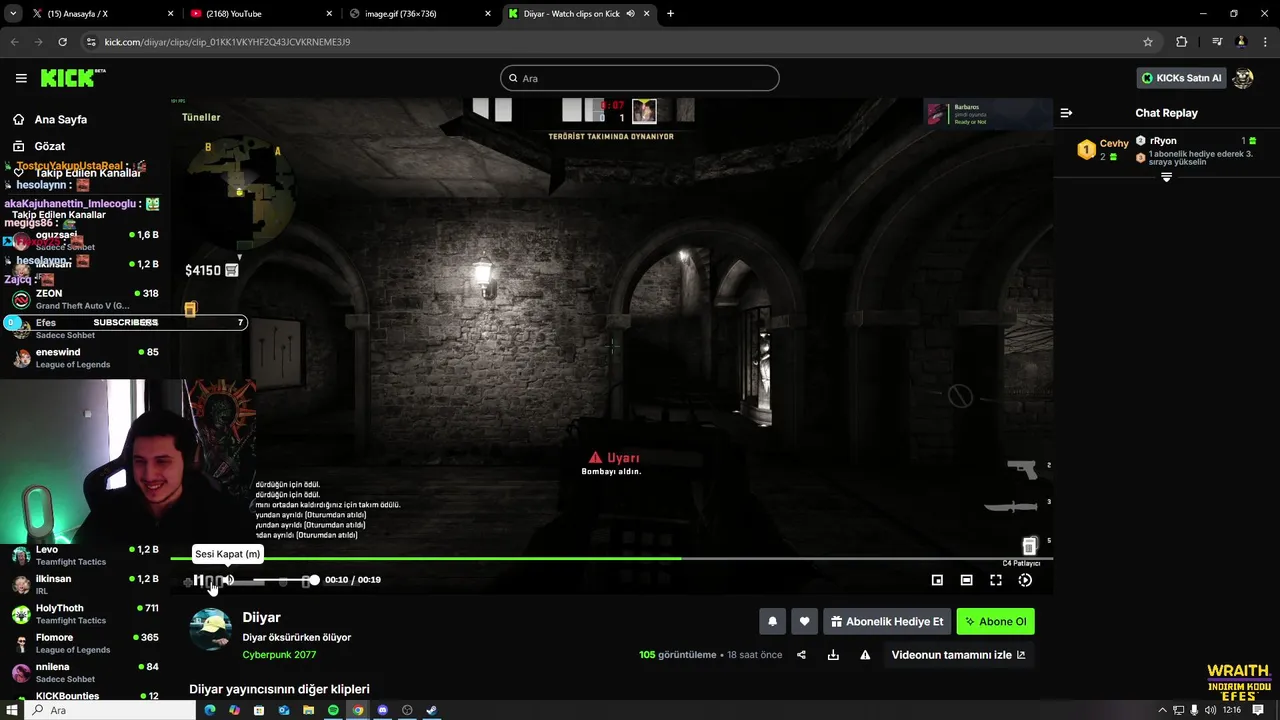
Task: Bookmark this page with star icon
Action: click(x=1148, y=42)
